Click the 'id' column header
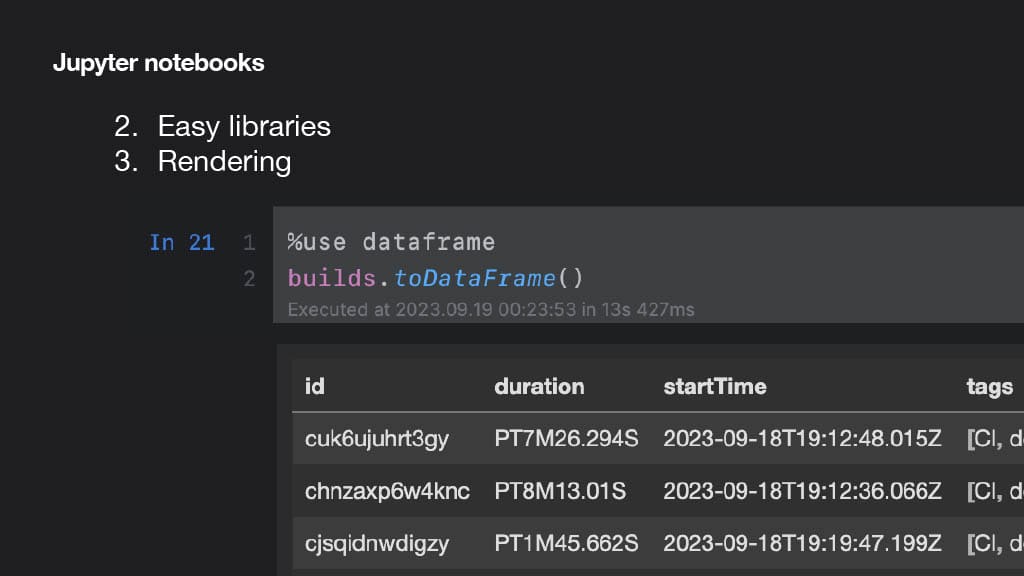Viewport: 1024px width, 576px height. (x=315, y=387)
